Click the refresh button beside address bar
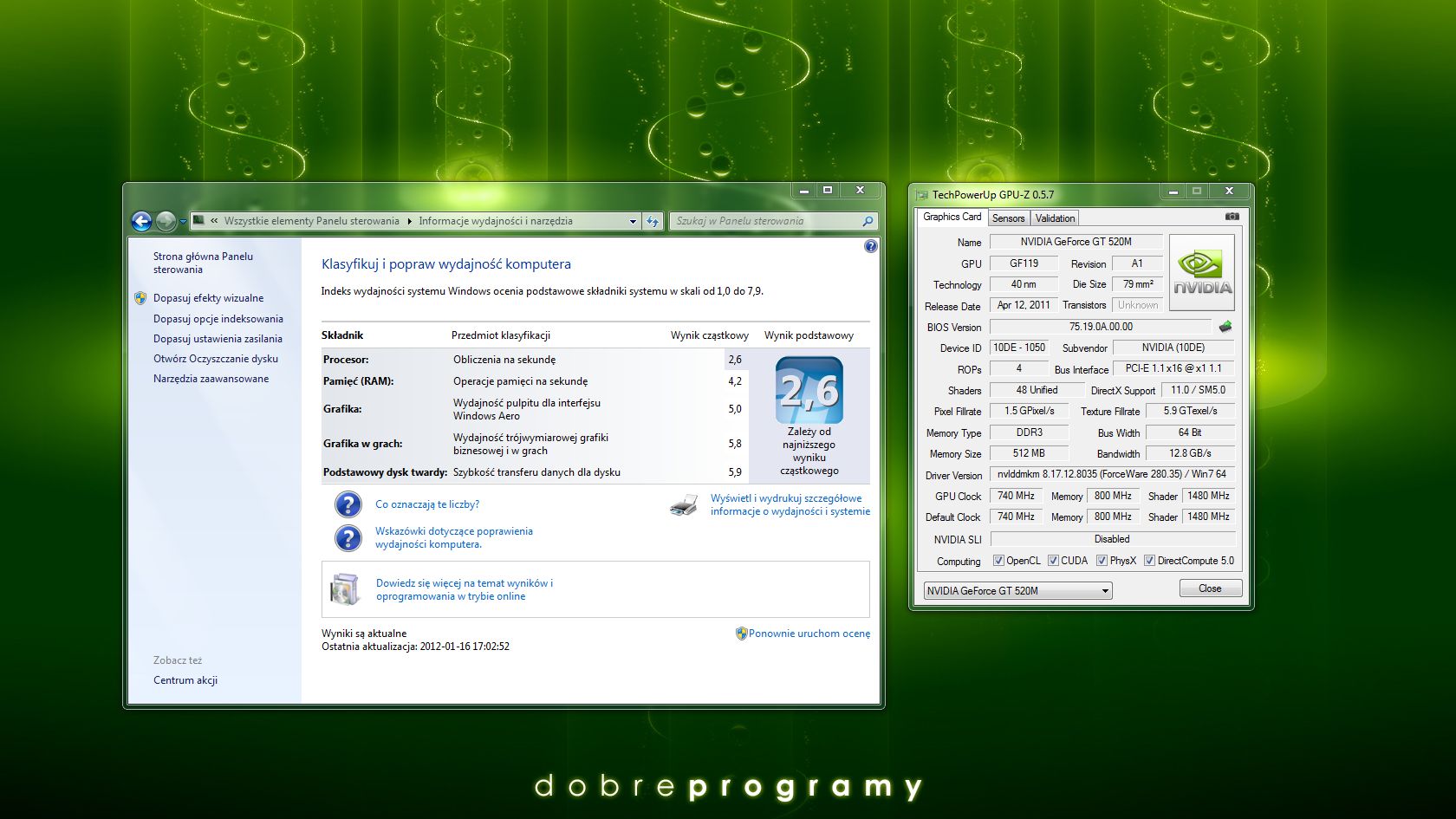The image size is (1456, 819). tap(653, 221)
